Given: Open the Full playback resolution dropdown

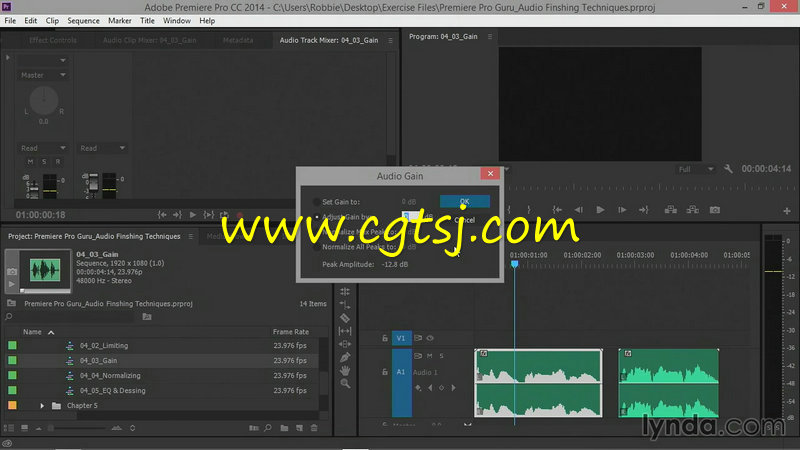Looking at the screenshot, I should click(x=696, y=169).
